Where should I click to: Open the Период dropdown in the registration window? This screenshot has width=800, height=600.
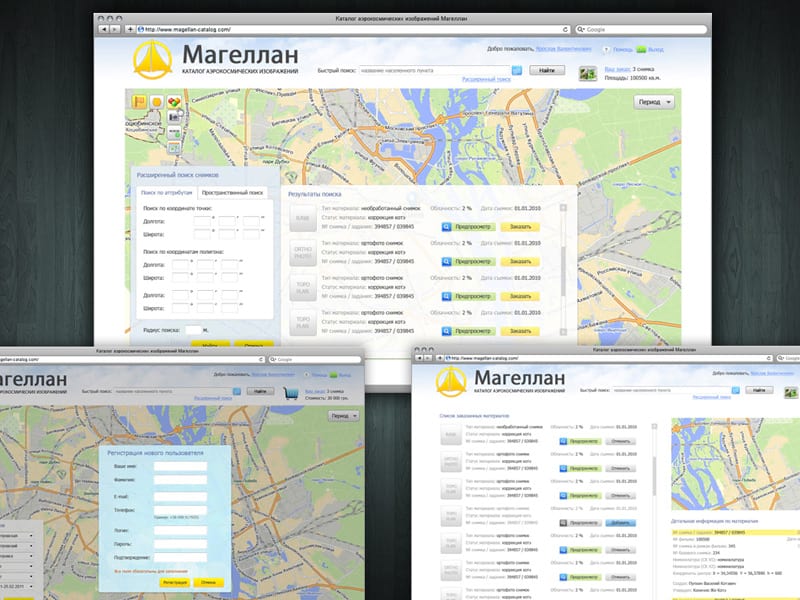(x=343, y=416)
